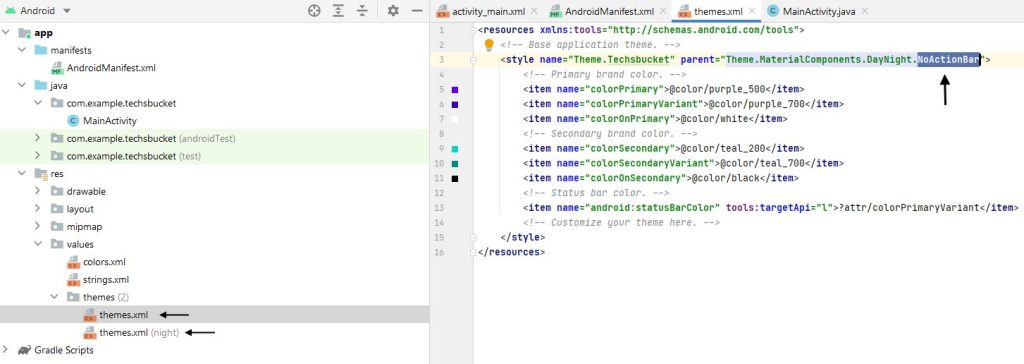
Task: Select strings.xml in the values folder
Action: click(106, 280)
